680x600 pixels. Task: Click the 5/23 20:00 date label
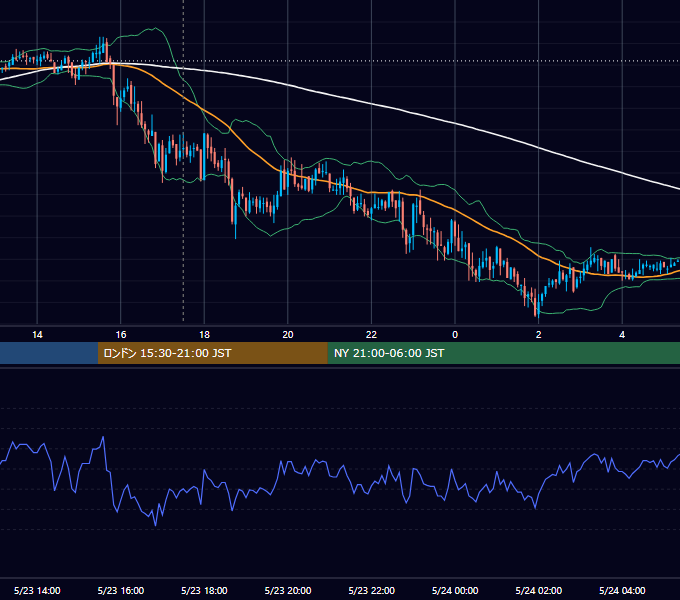[288, 590]
